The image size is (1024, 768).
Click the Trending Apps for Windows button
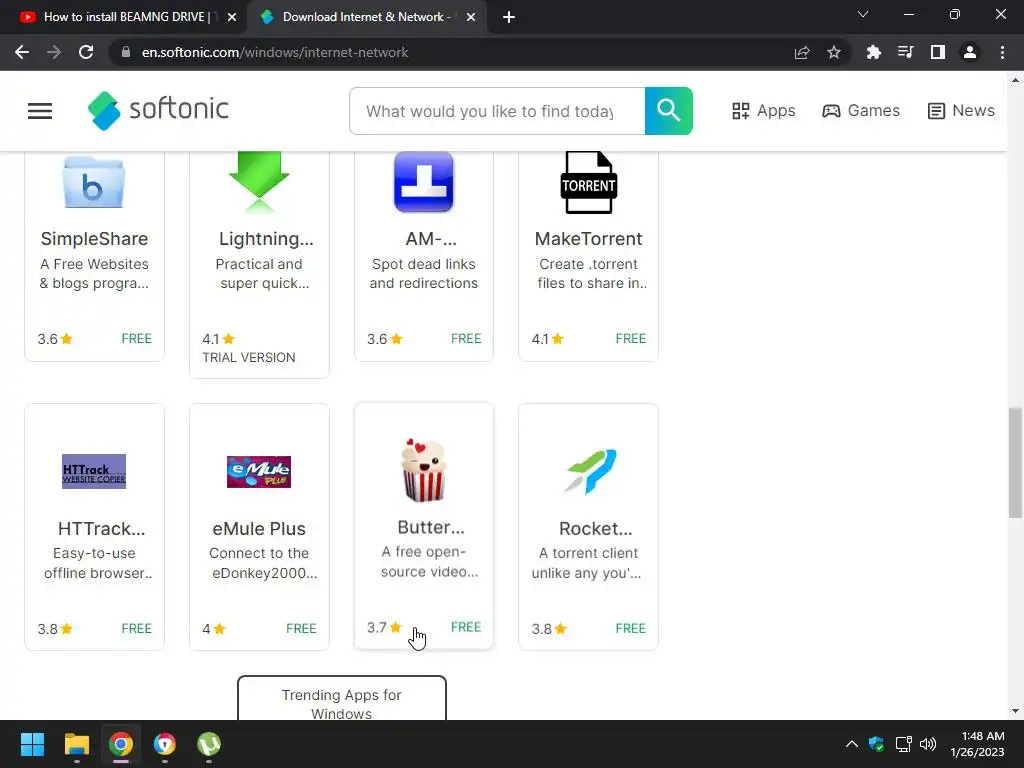pyautogui.click(x=342, y=699)
